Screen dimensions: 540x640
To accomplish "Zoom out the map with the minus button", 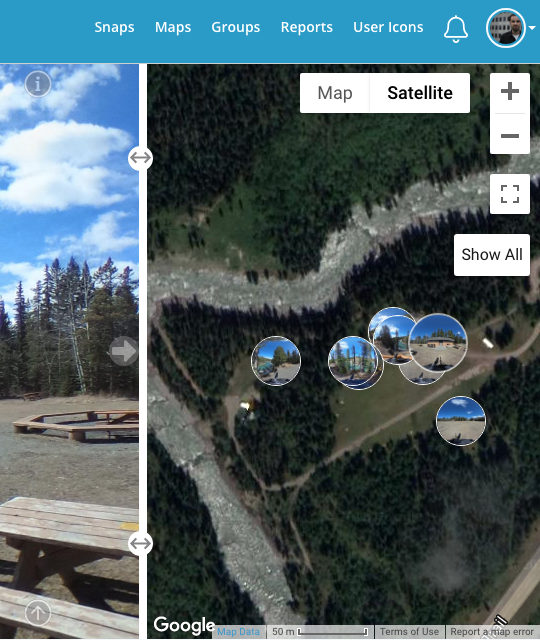I will [510, 135].
